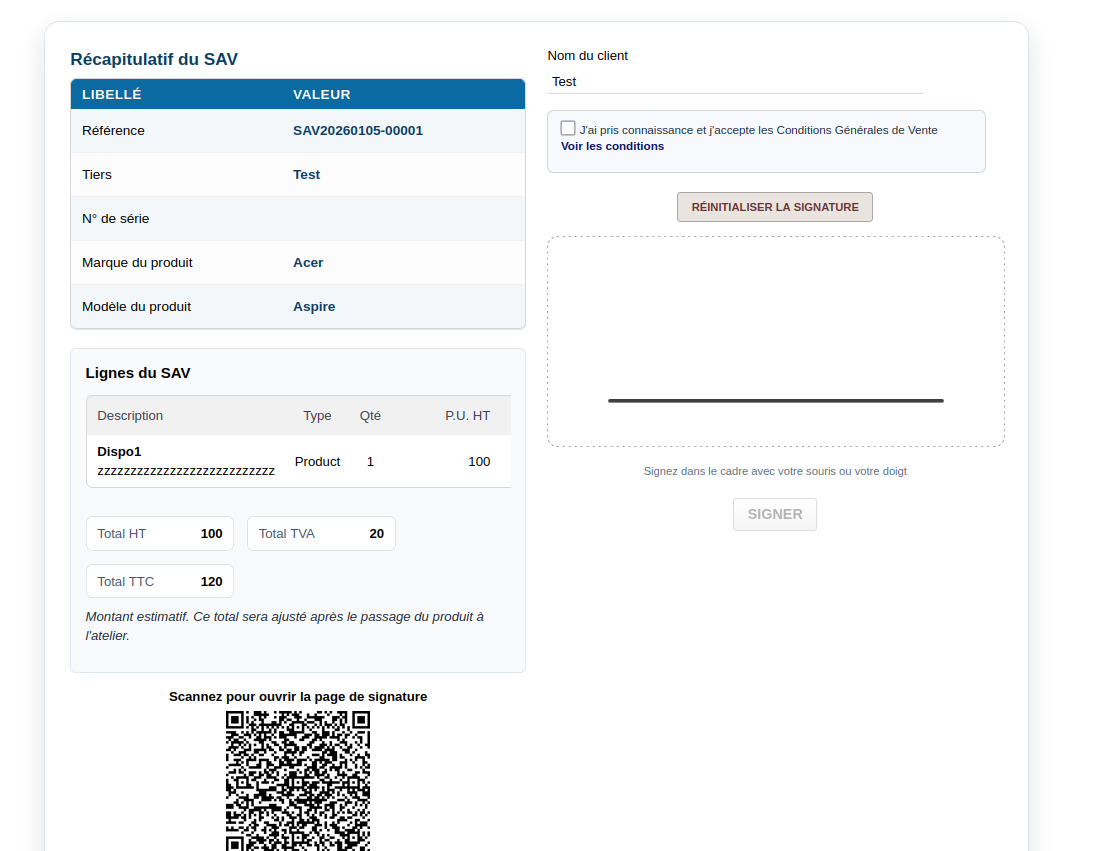Click the Signer button

(774, 514)
